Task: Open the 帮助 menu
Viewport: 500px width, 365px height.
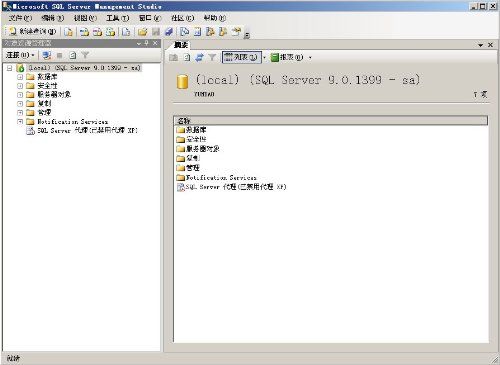Action: pos(215,18)
